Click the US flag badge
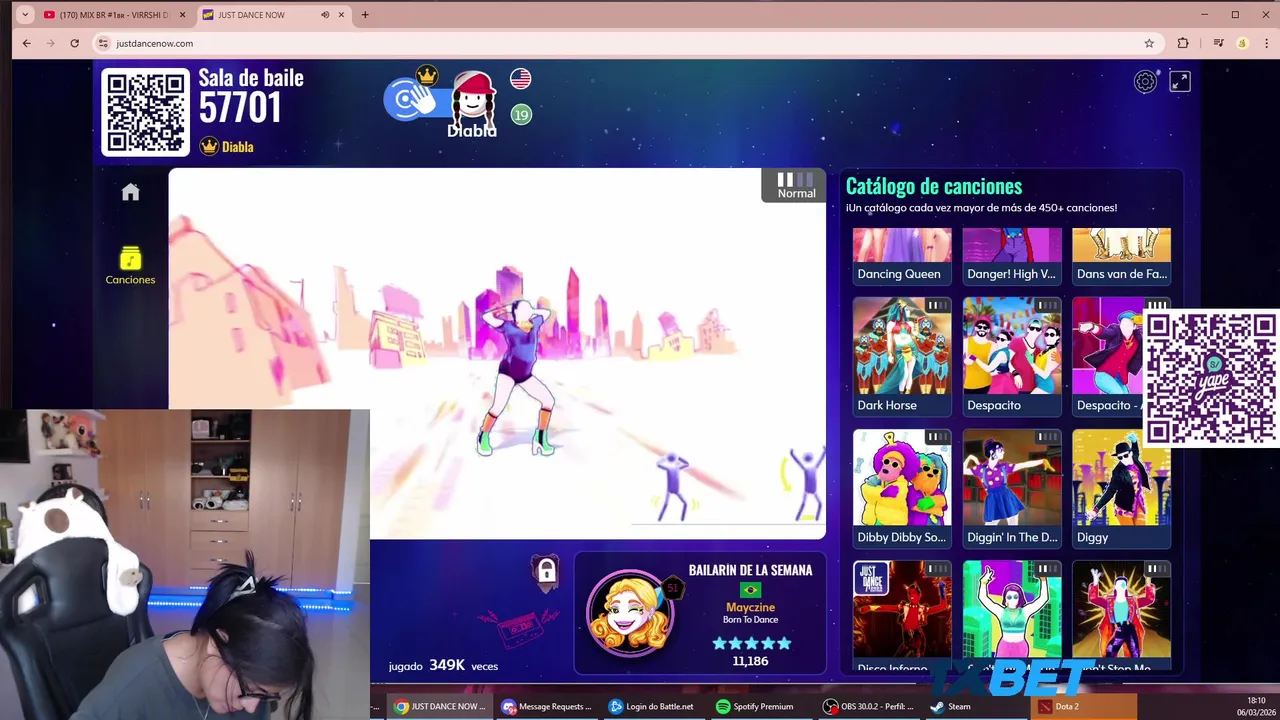This screenshot has width=1280, height=720. pos(520,78)
